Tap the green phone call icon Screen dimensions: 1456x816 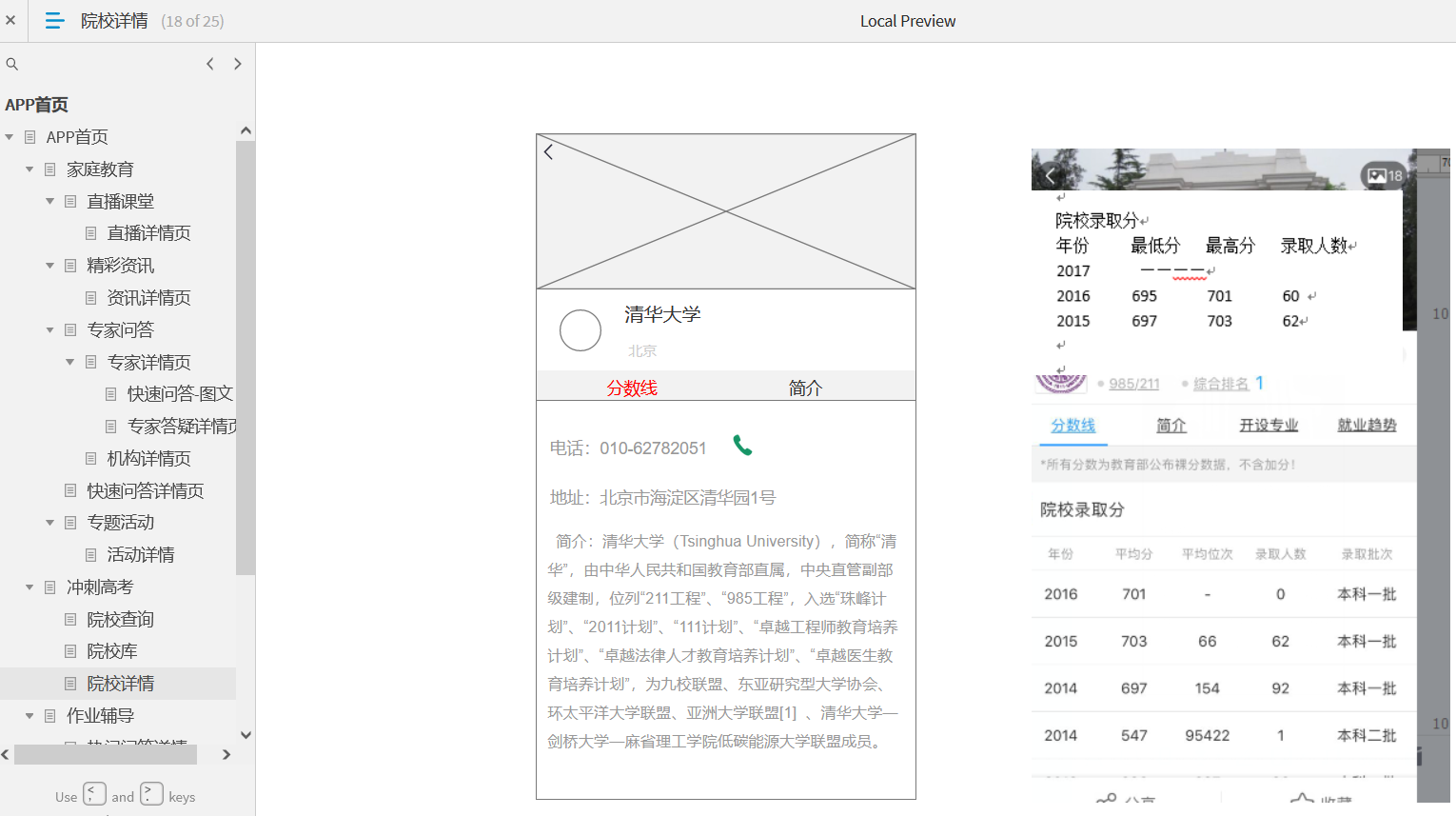[742, 445]
